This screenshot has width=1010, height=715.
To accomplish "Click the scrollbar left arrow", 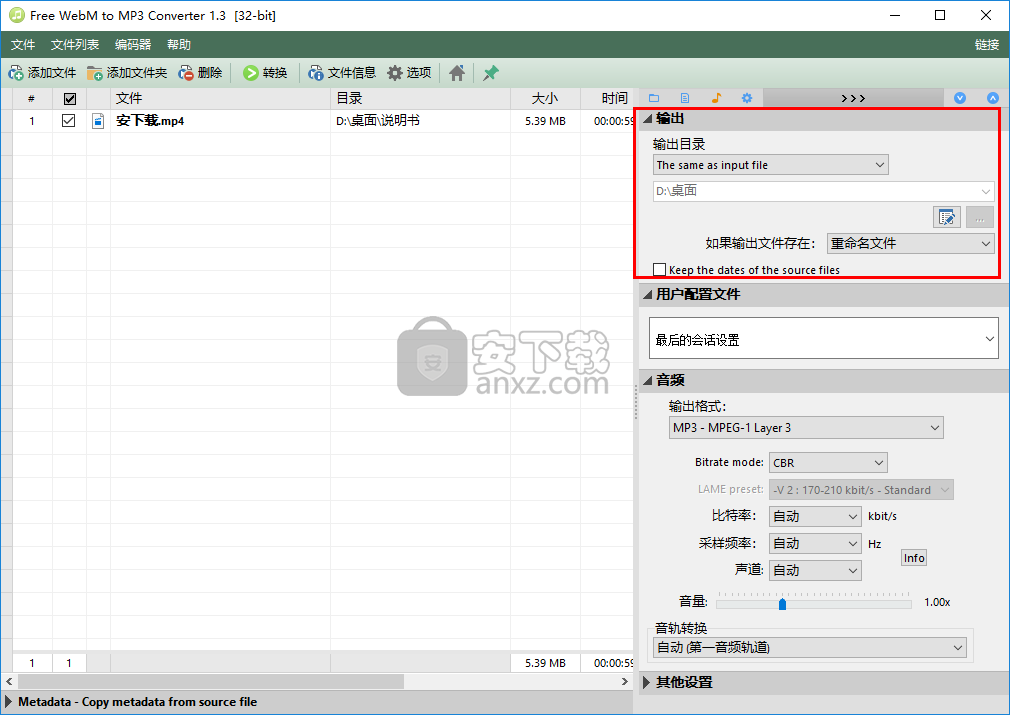I will click(x=9, y=681).
